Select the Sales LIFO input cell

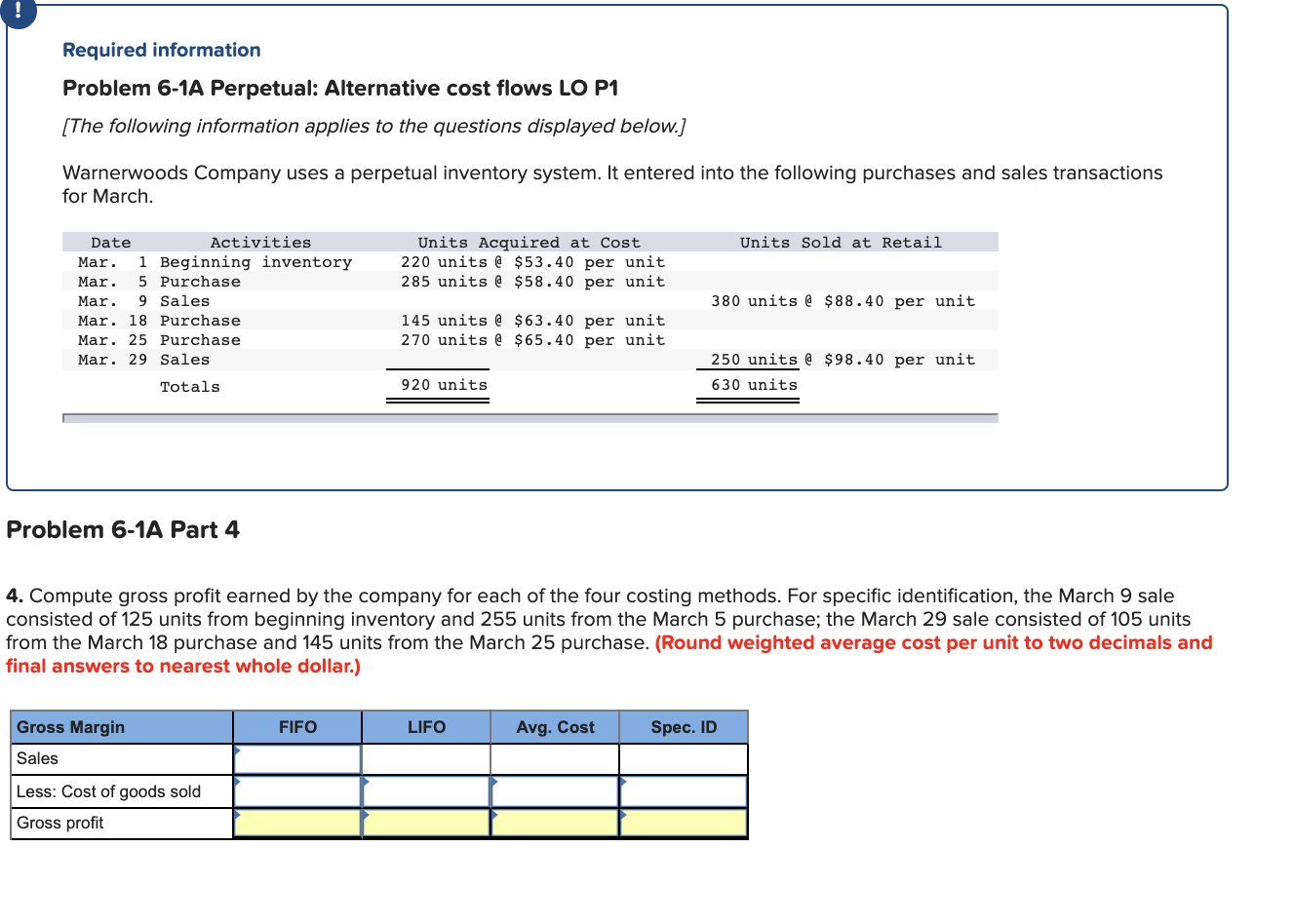426,758
